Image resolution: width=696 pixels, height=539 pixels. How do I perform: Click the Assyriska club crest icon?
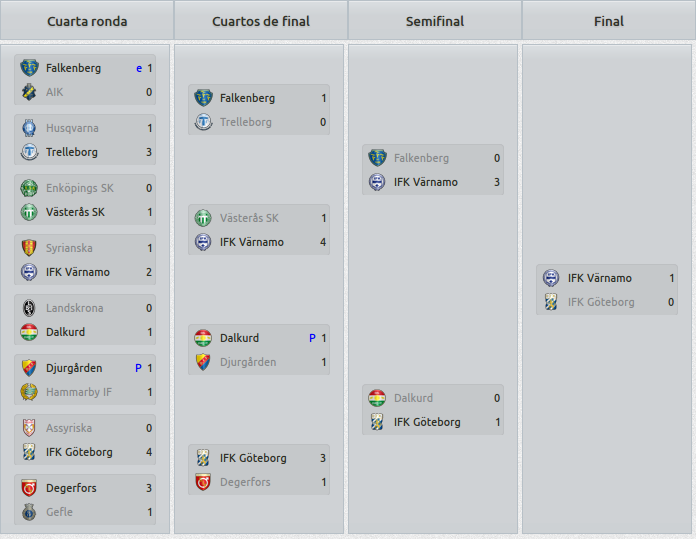pos(29,428)
